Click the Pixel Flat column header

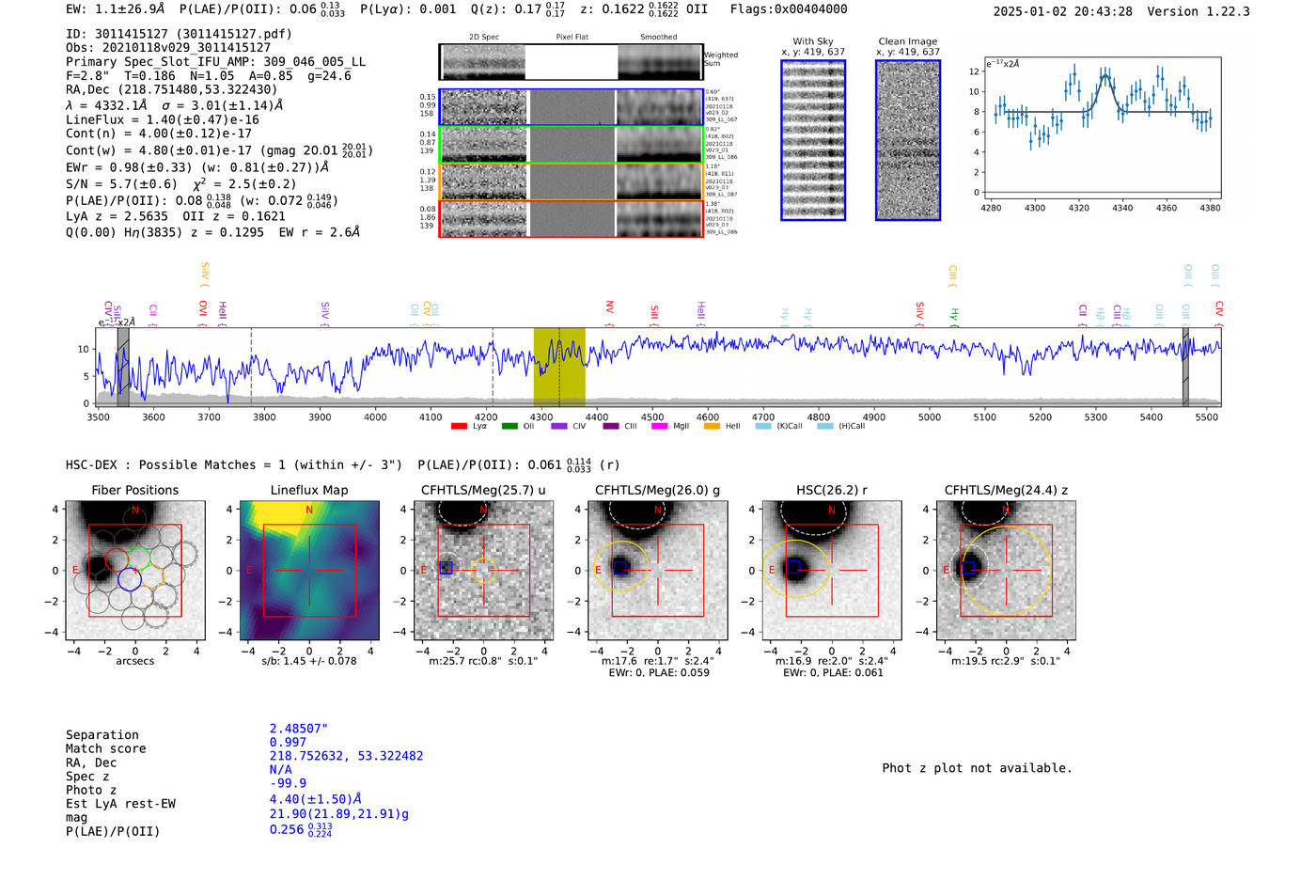pos(572,38)
